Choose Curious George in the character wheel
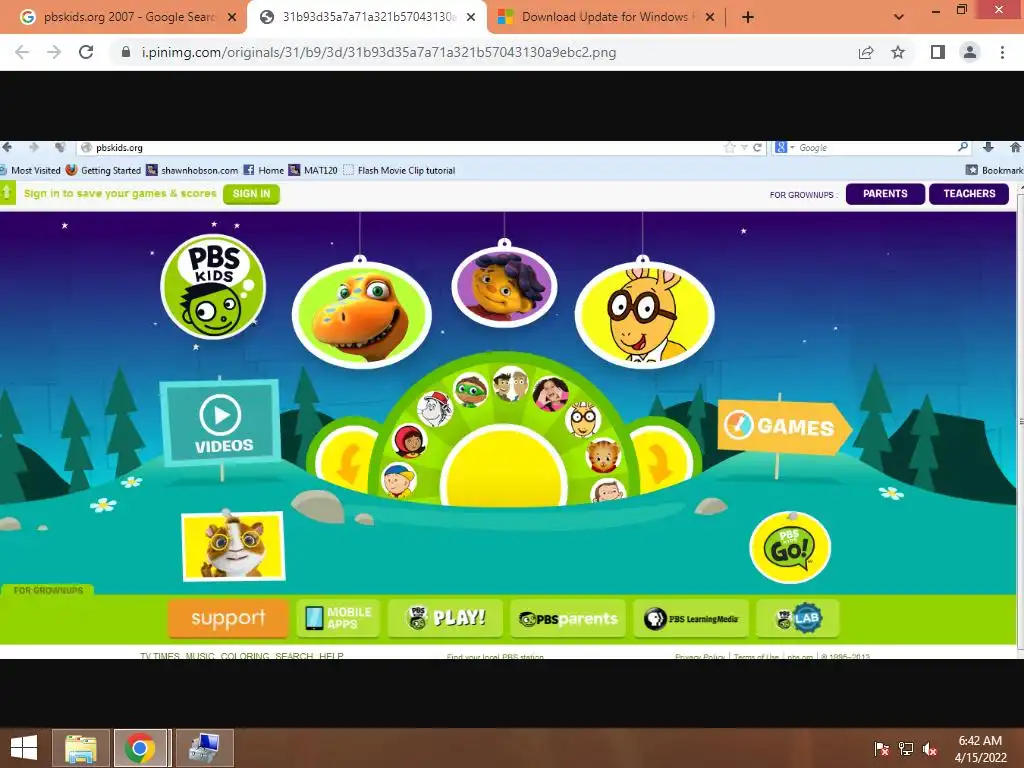Viewport: 1024px width, 768px height. pos(608,491)
